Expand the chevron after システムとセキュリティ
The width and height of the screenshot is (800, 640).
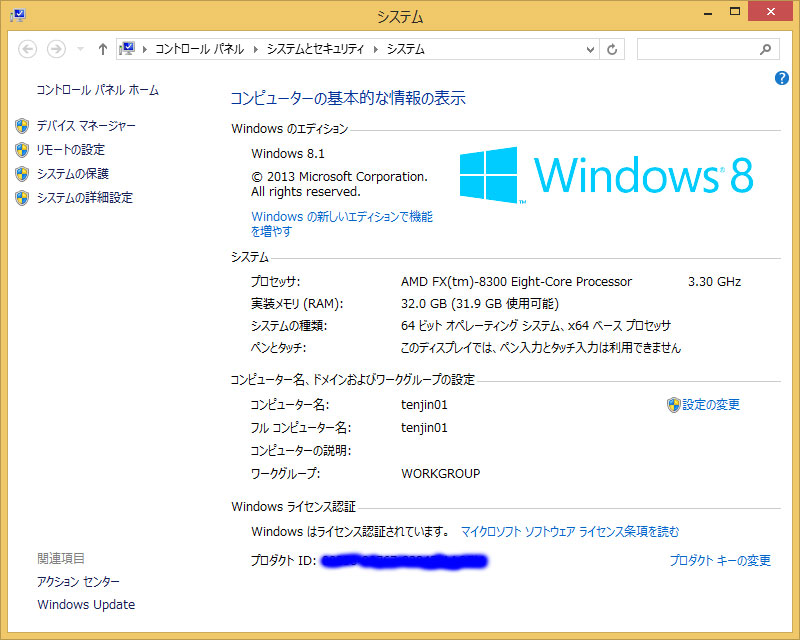(x=376, y=50)
